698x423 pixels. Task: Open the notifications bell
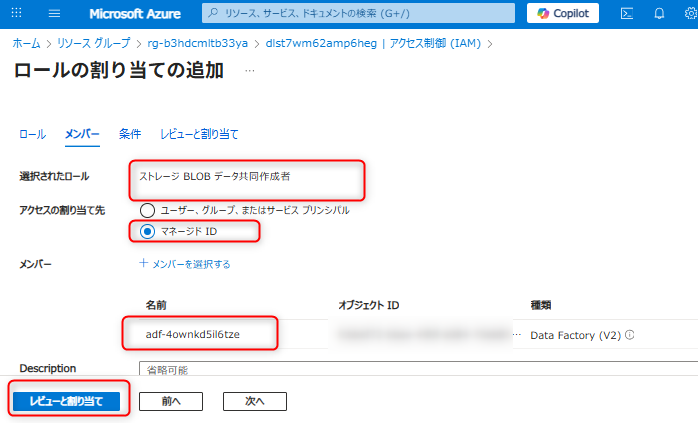659,13
